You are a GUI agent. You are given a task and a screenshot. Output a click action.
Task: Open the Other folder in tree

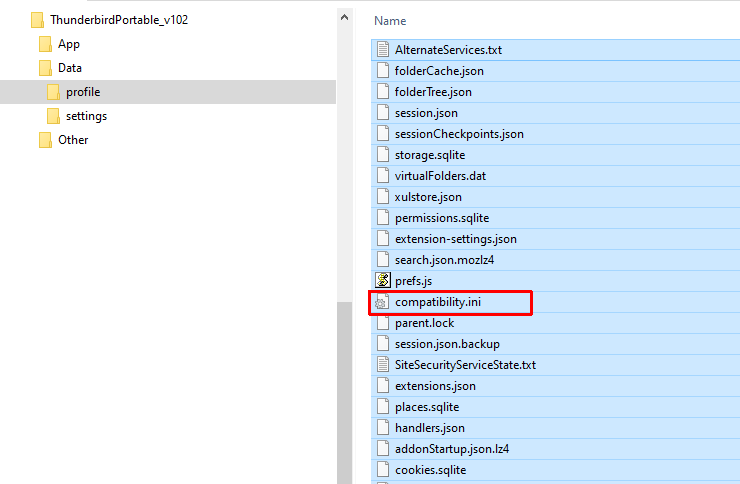73,140
